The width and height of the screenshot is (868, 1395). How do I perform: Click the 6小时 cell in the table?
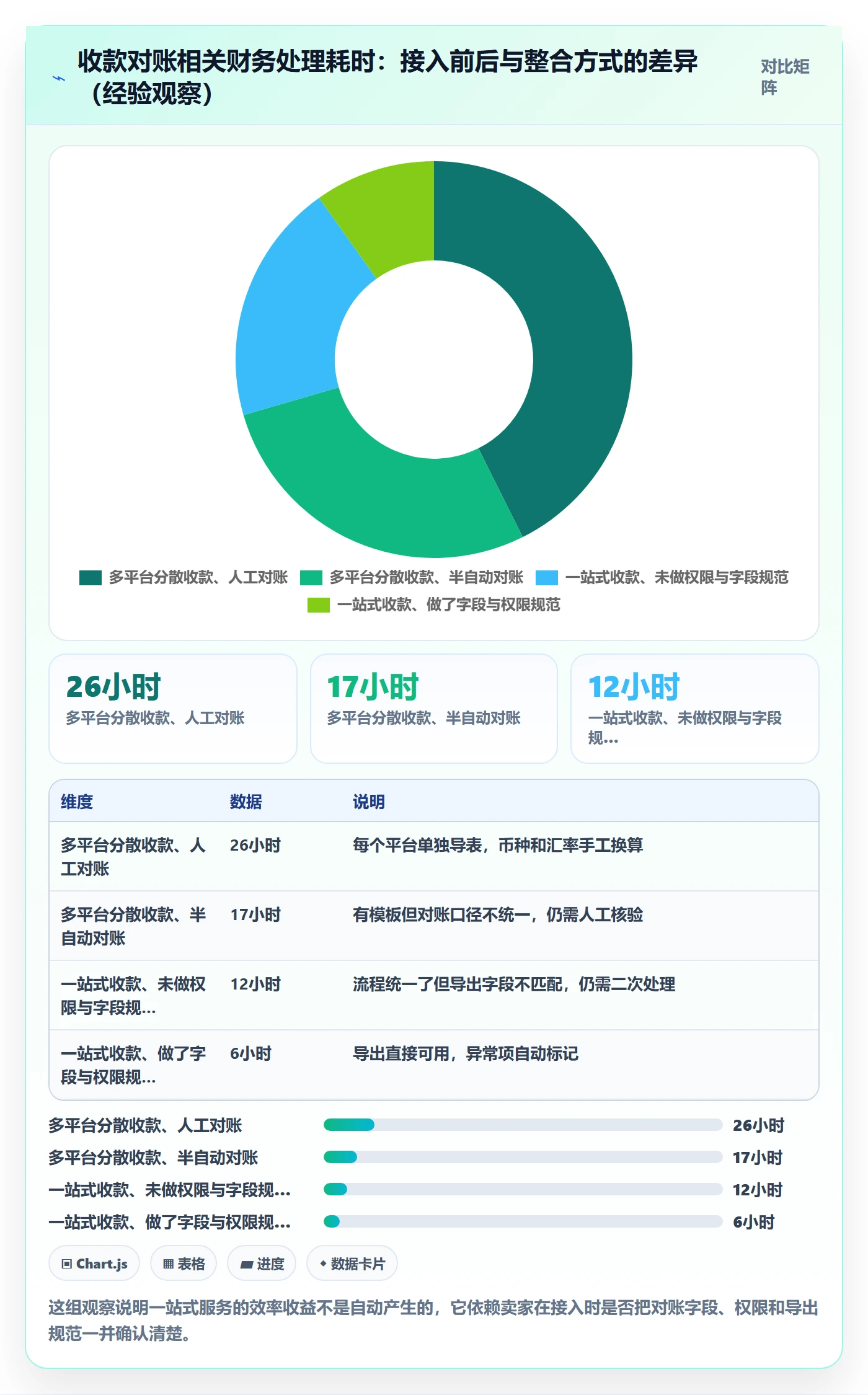click(251, 1053)
